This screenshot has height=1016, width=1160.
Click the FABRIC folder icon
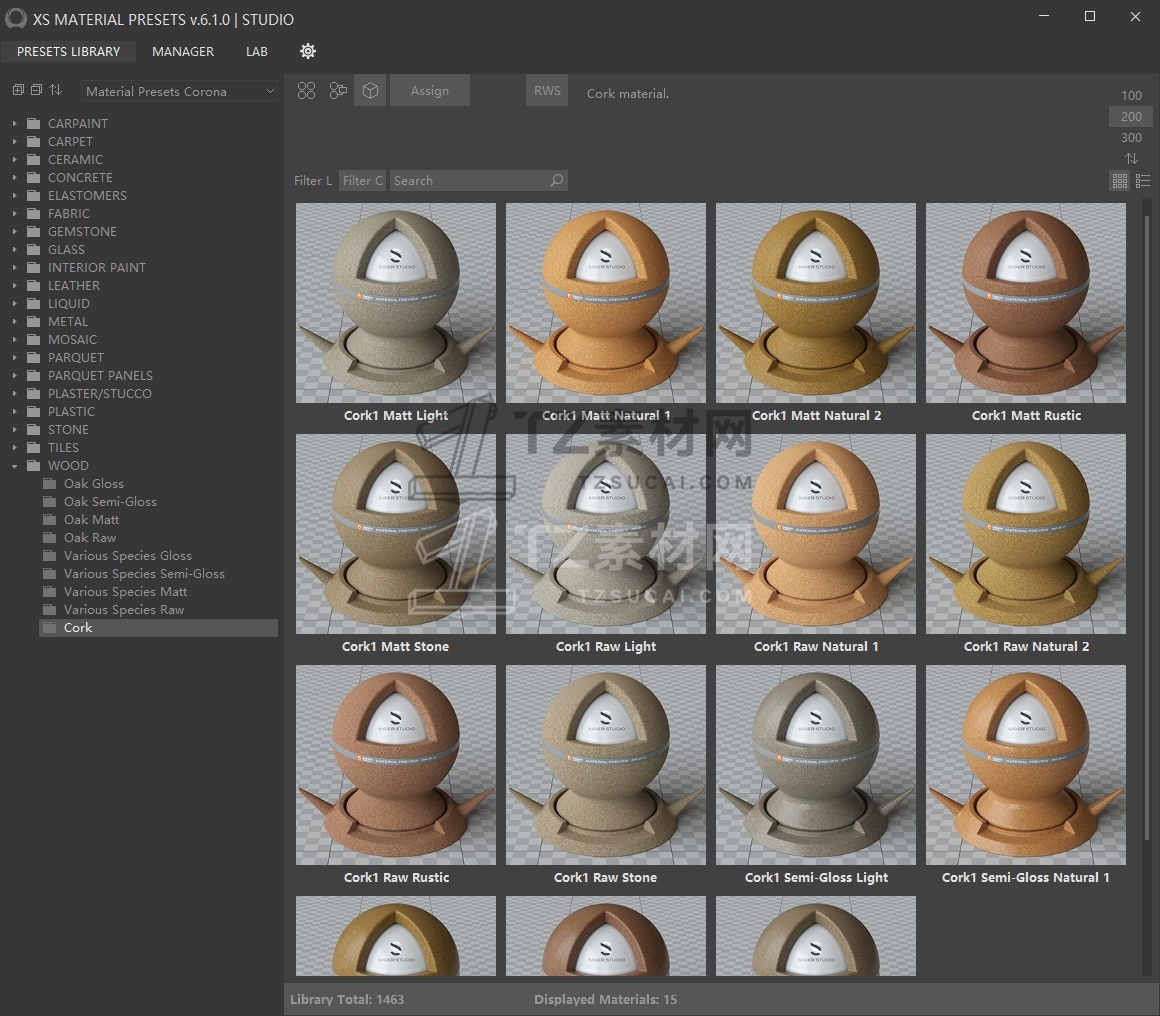pos(33,213)
